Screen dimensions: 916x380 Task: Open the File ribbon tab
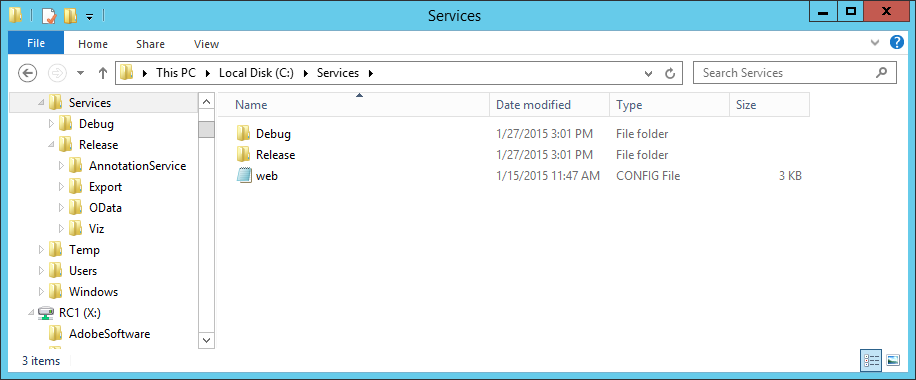coord(36,43)
